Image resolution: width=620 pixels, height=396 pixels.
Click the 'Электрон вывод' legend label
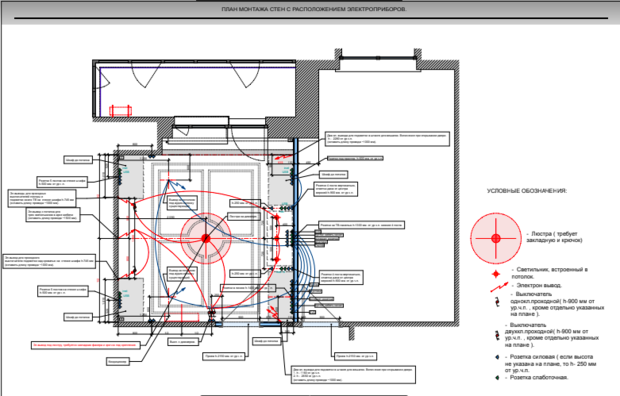[x=539, y=285]
